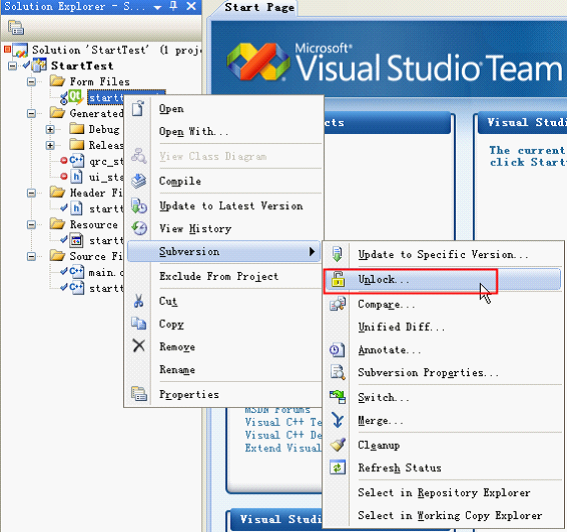Open the Subversion submenu entry
567x532 pixels.
[x=223, y=251]
